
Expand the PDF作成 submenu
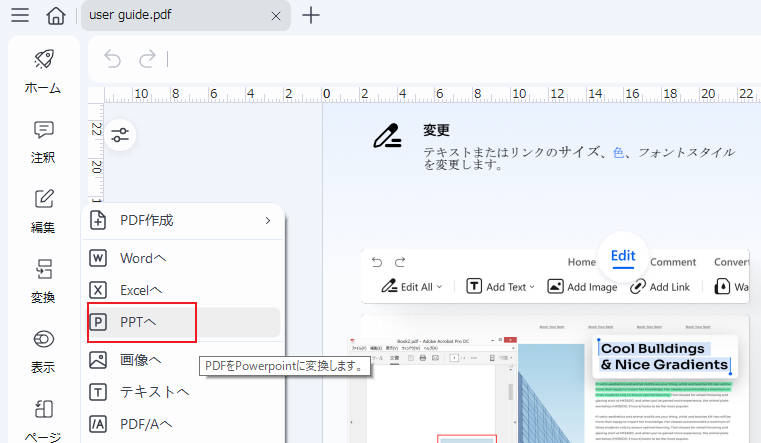(x=267, y=221)
